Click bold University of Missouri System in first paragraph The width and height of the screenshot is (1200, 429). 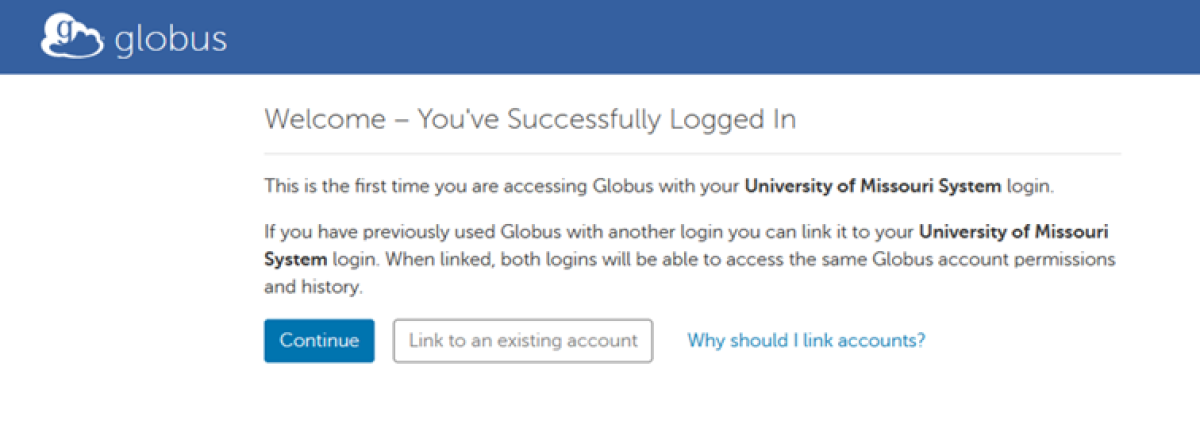[872, 185]
